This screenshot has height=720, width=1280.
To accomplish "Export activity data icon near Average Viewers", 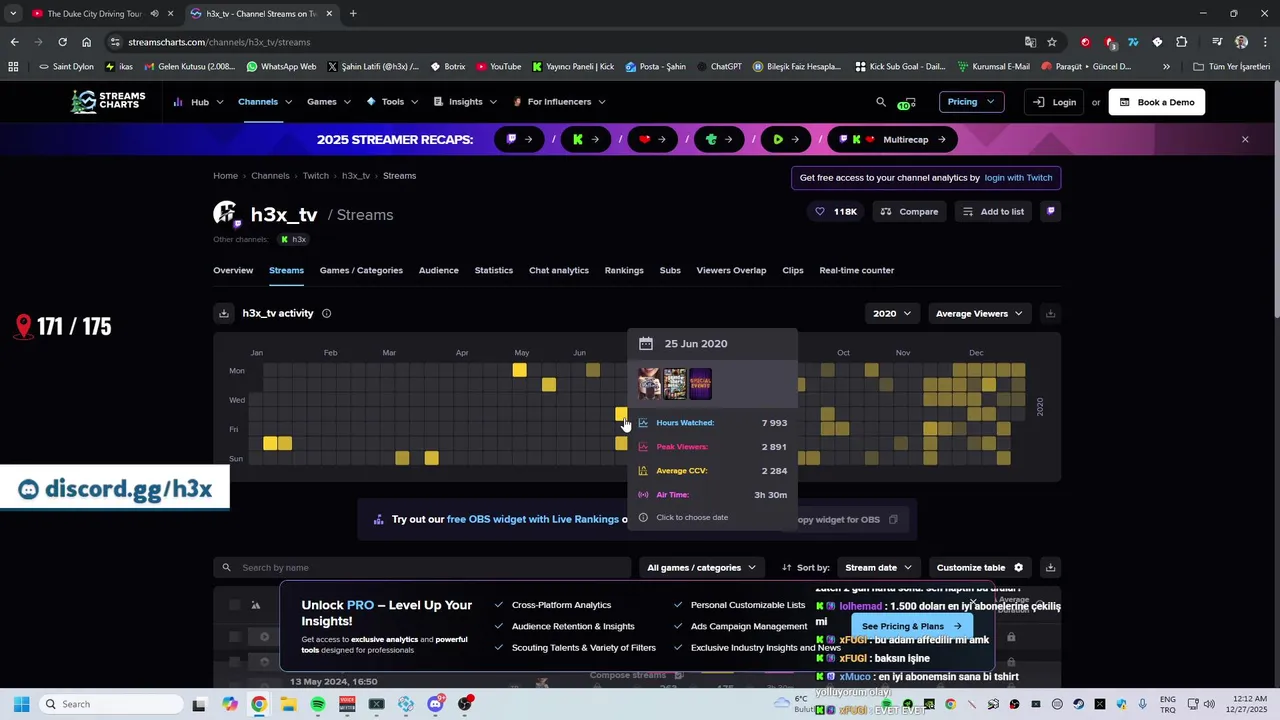I will point(1050,313).
